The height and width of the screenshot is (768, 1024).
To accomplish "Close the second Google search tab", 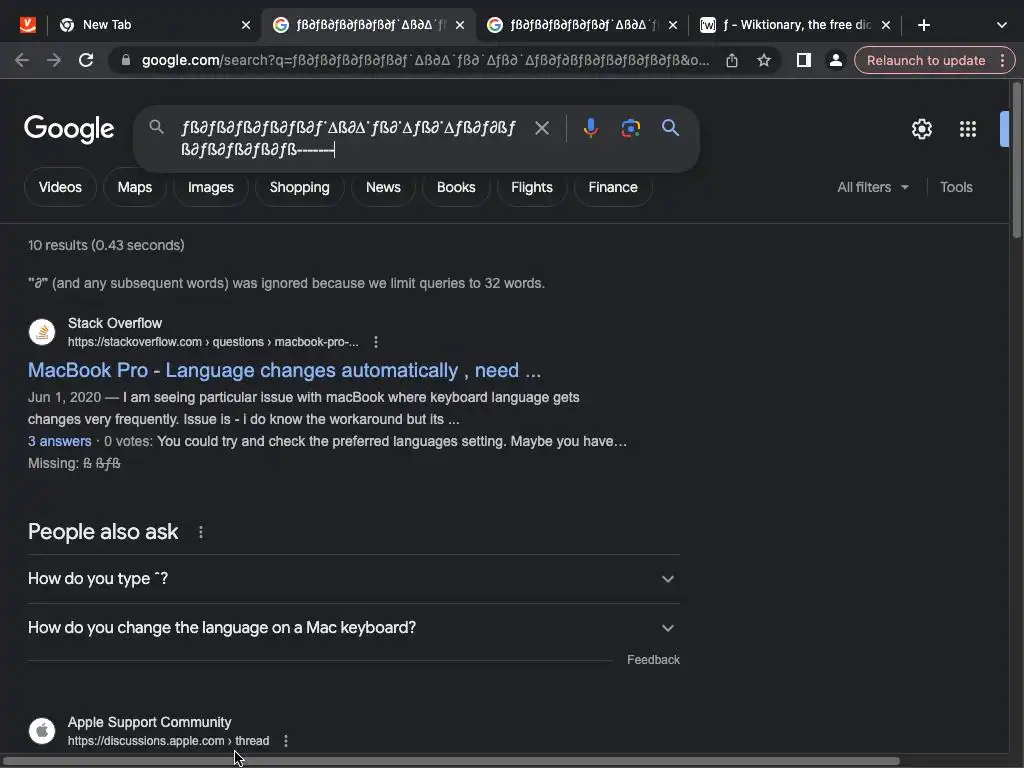I will (x=673, y=25).
